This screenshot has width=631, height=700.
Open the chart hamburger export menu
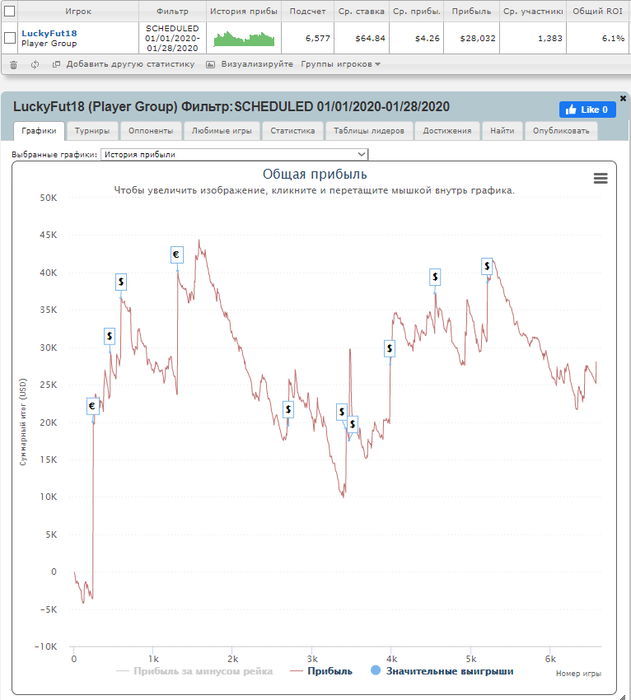[600, 179]
